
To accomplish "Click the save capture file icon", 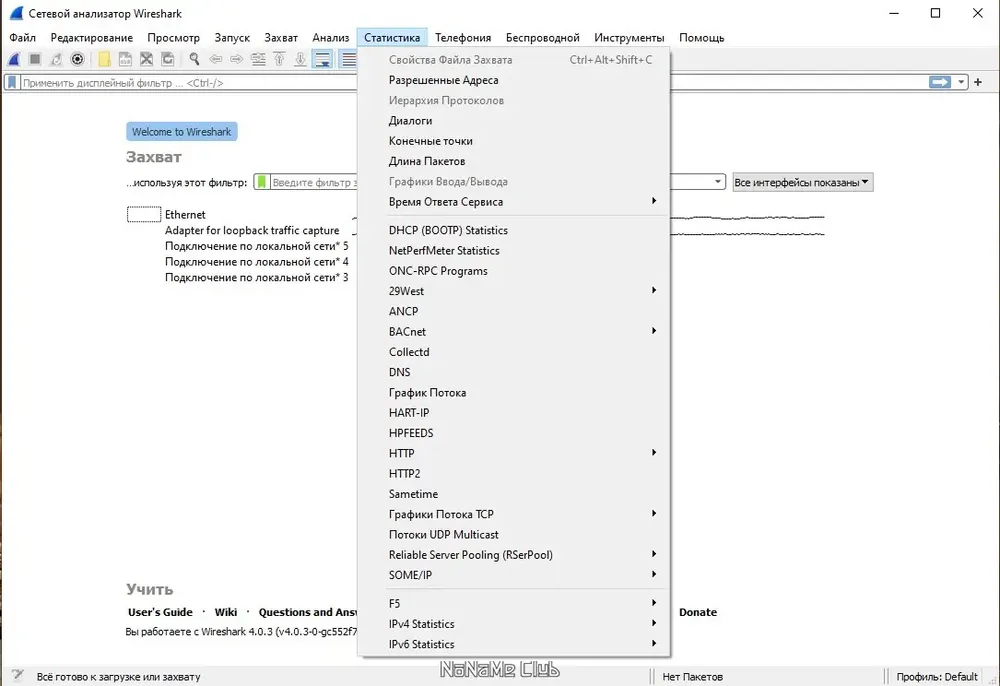I will pos(126,60).
